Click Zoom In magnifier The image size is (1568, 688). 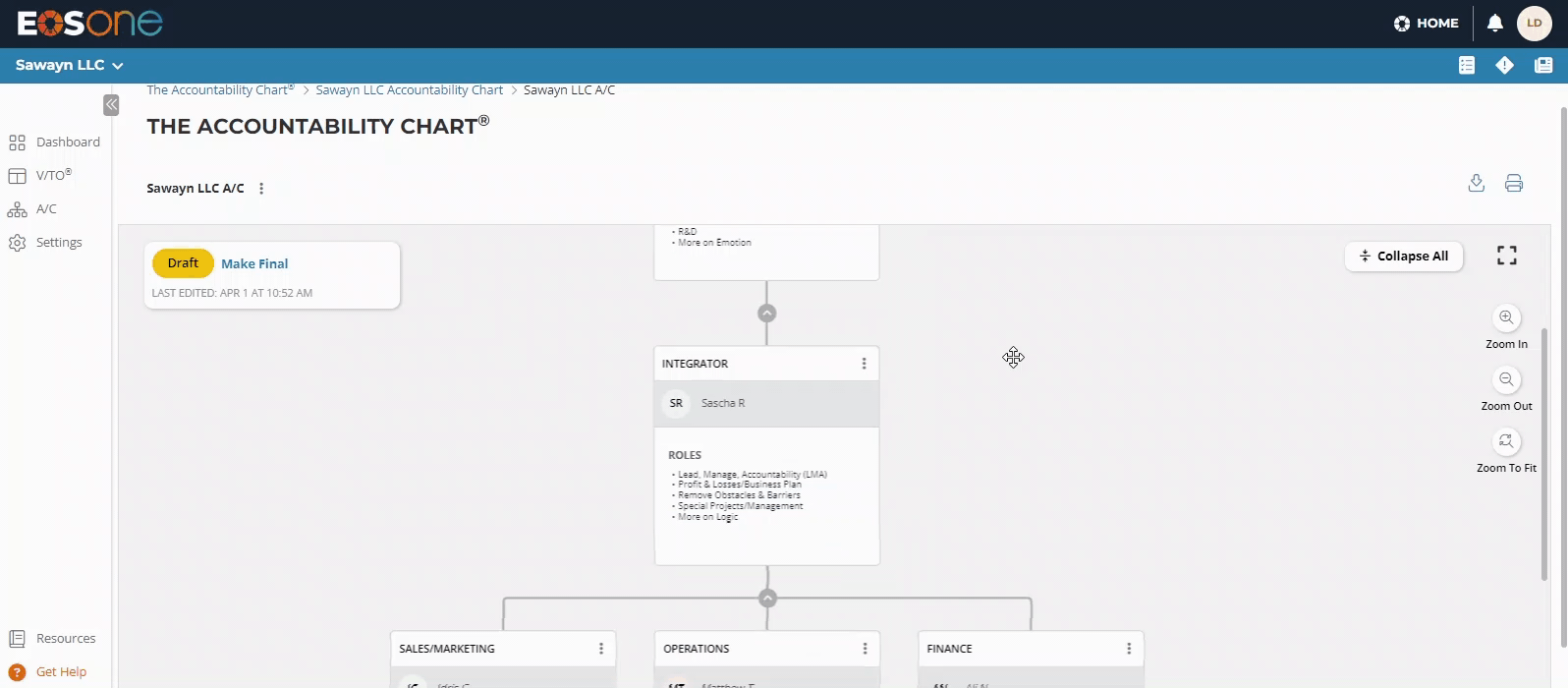click(1506, 317)
